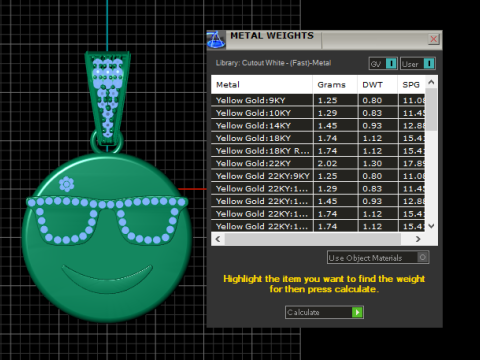Click right arrow of horizontal scrollbar
The height and width of the screenshot is (360, 480).
coord(418,239)
